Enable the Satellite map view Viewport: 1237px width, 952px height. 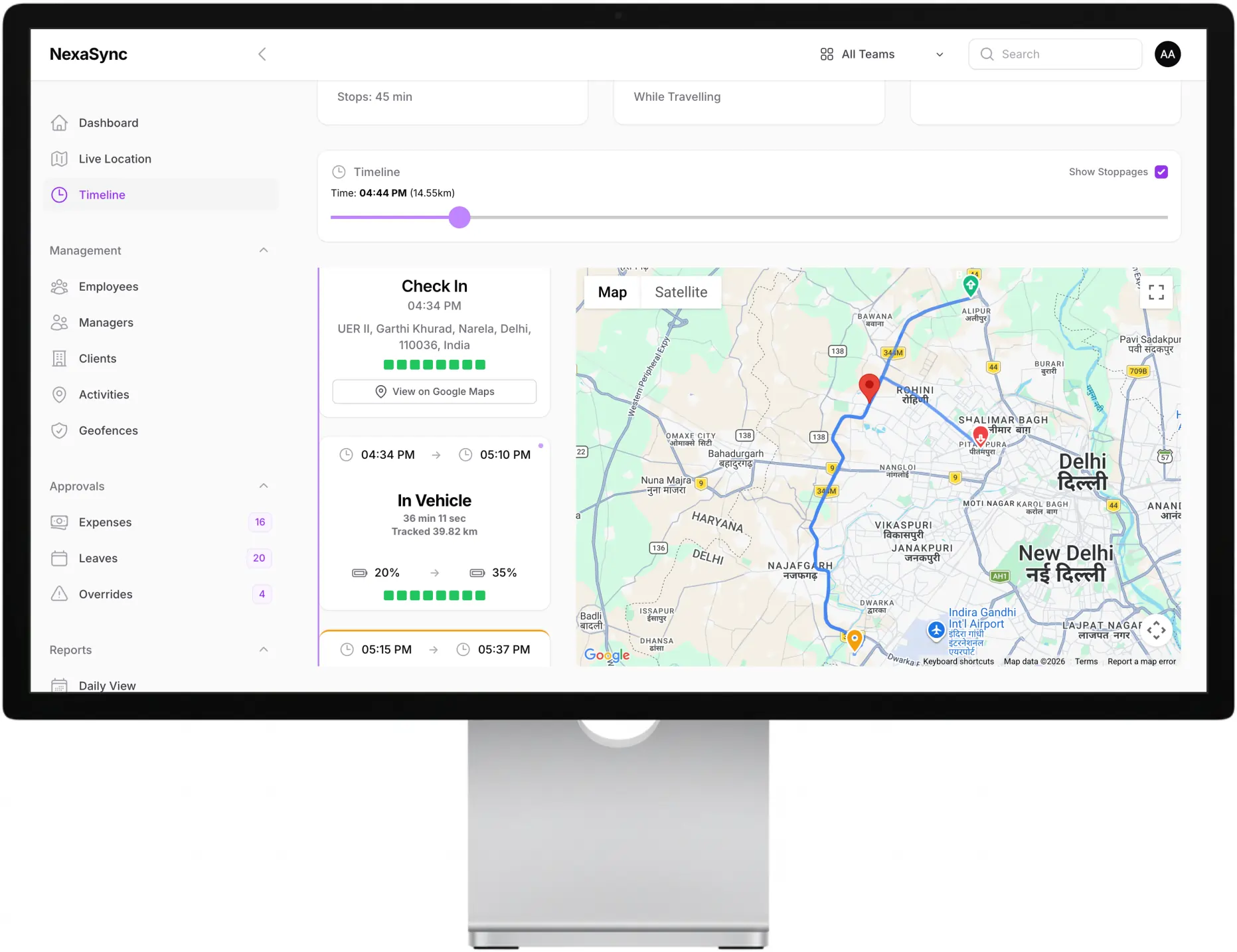point(681,292)
